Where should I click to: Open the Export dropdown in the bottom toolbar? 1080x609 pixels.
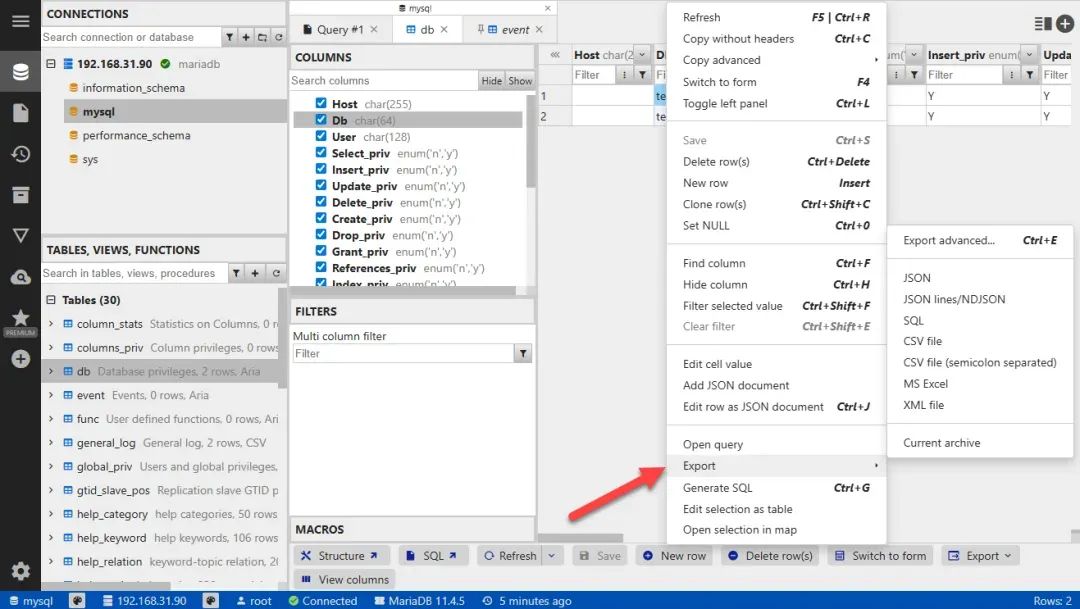pos(981,556)
